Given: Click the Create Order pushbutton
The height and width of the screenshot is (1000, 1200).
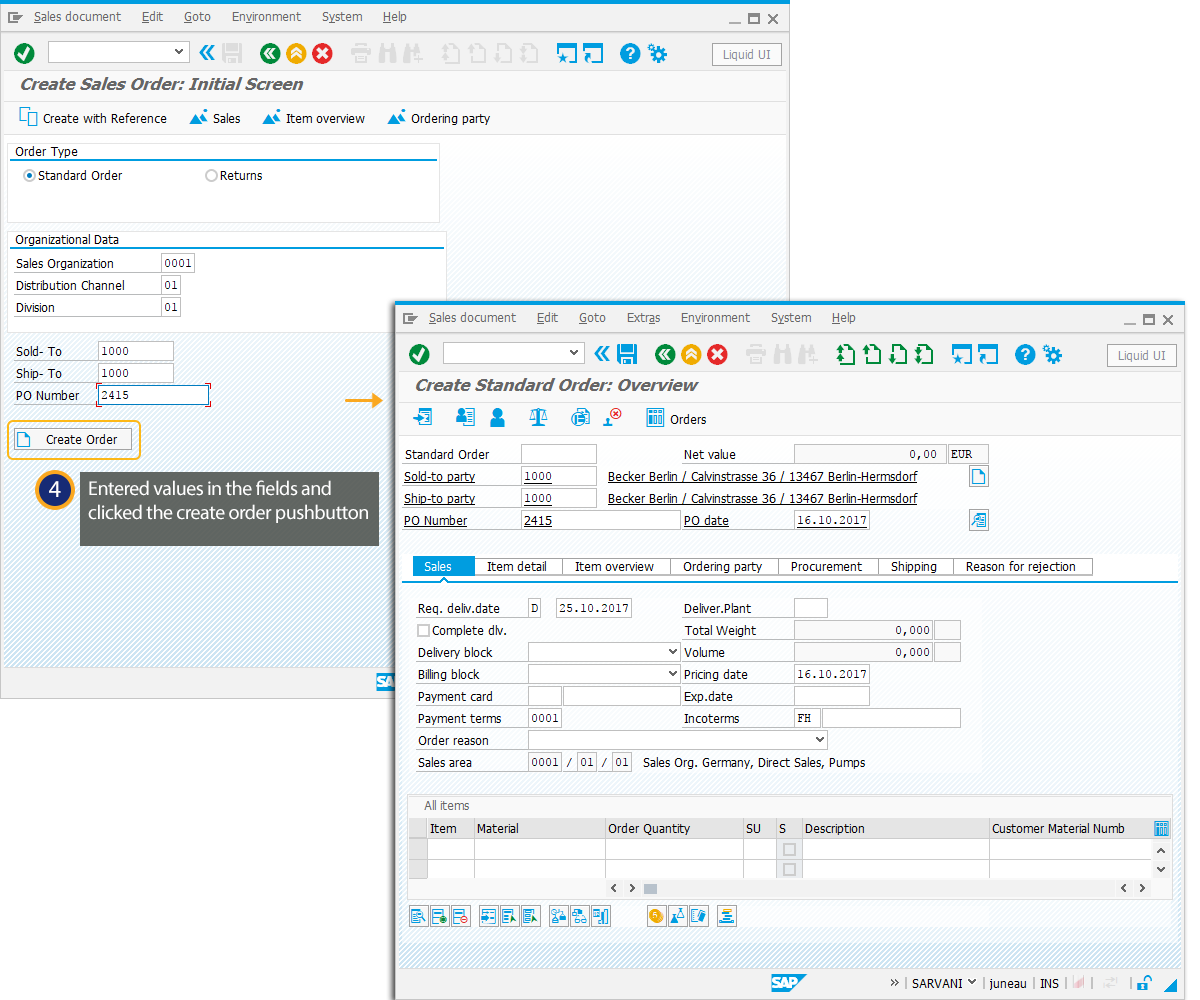Looking at the screenshot, I should click(x=73, y=440).
